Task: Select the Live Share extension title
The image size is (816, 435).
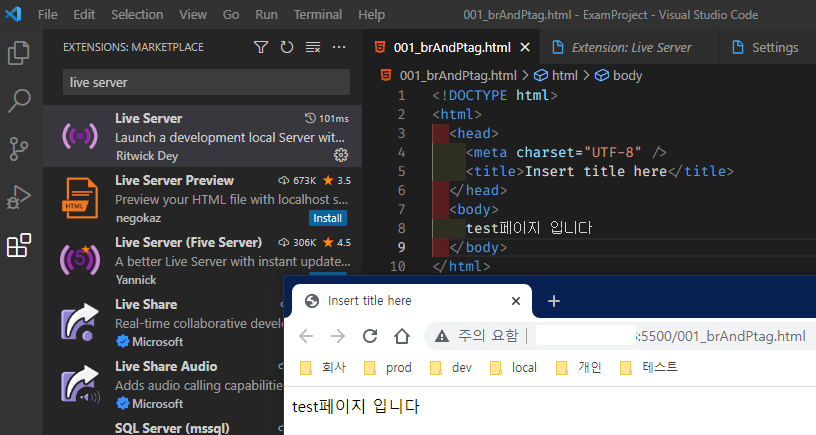Action: pyautogui.click(x=146, y=304)
